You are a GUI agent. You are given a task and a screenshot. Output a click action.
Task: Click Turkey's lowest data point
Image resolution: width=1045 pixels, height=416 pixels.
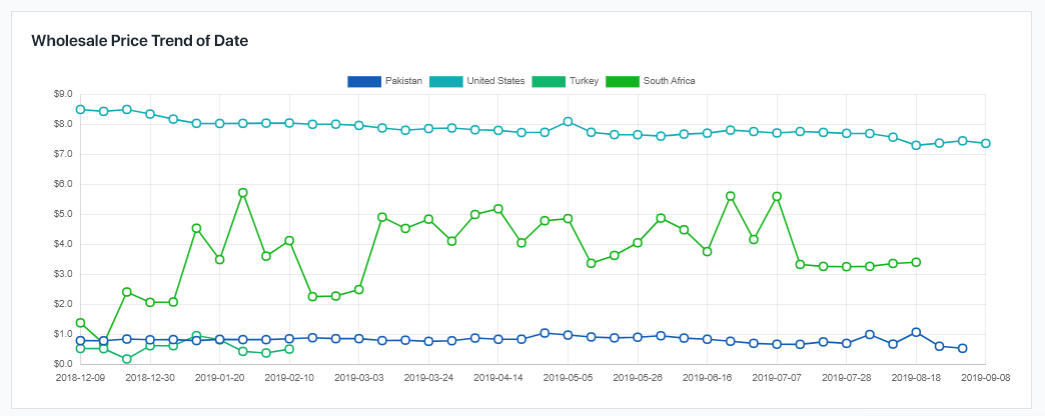point(127,359)
